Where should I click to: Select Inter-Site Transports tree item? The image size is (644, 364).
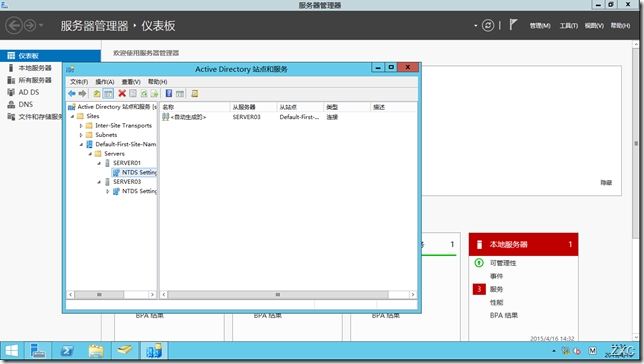123,126
